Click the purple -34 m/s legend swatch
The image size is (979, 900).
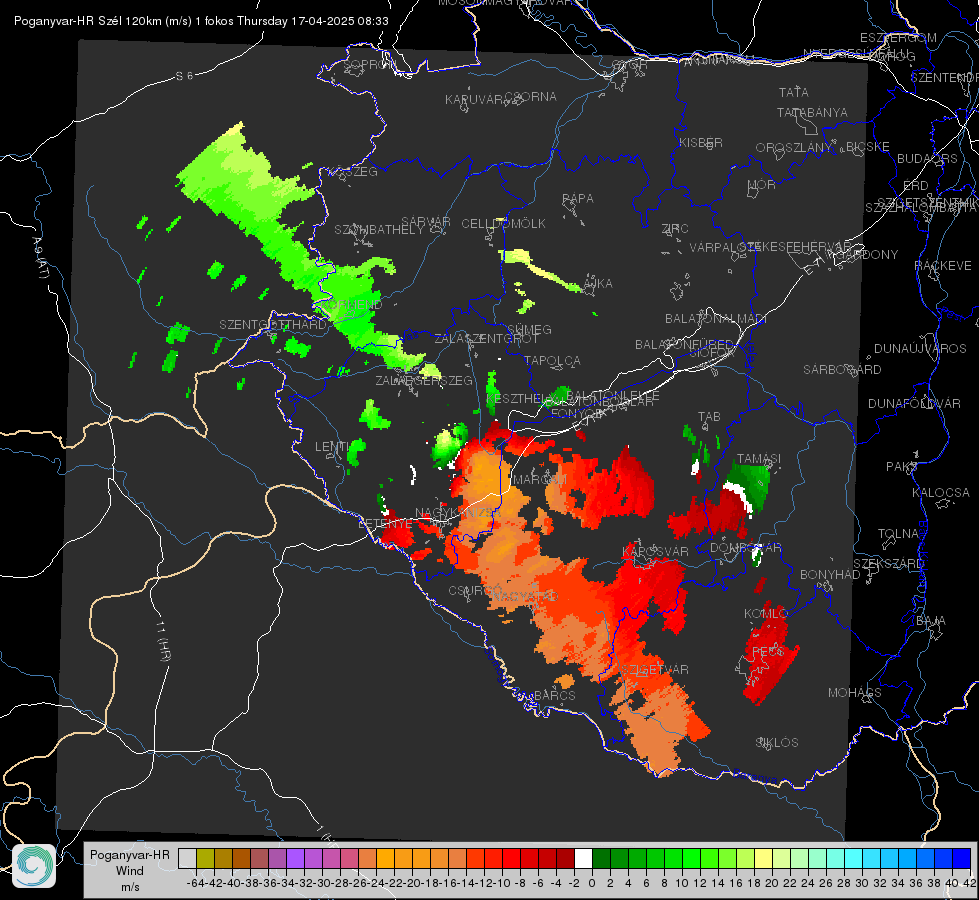tap(295, 859)
